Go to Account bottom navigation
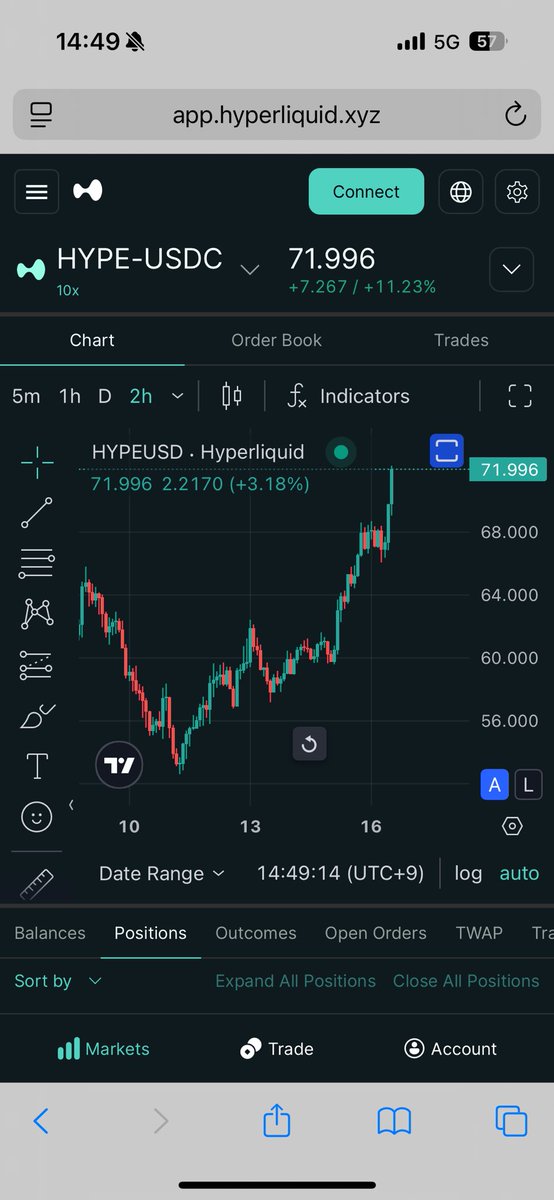The image size is (554, 1200). pyautogui.click(x=450, y=1049)
